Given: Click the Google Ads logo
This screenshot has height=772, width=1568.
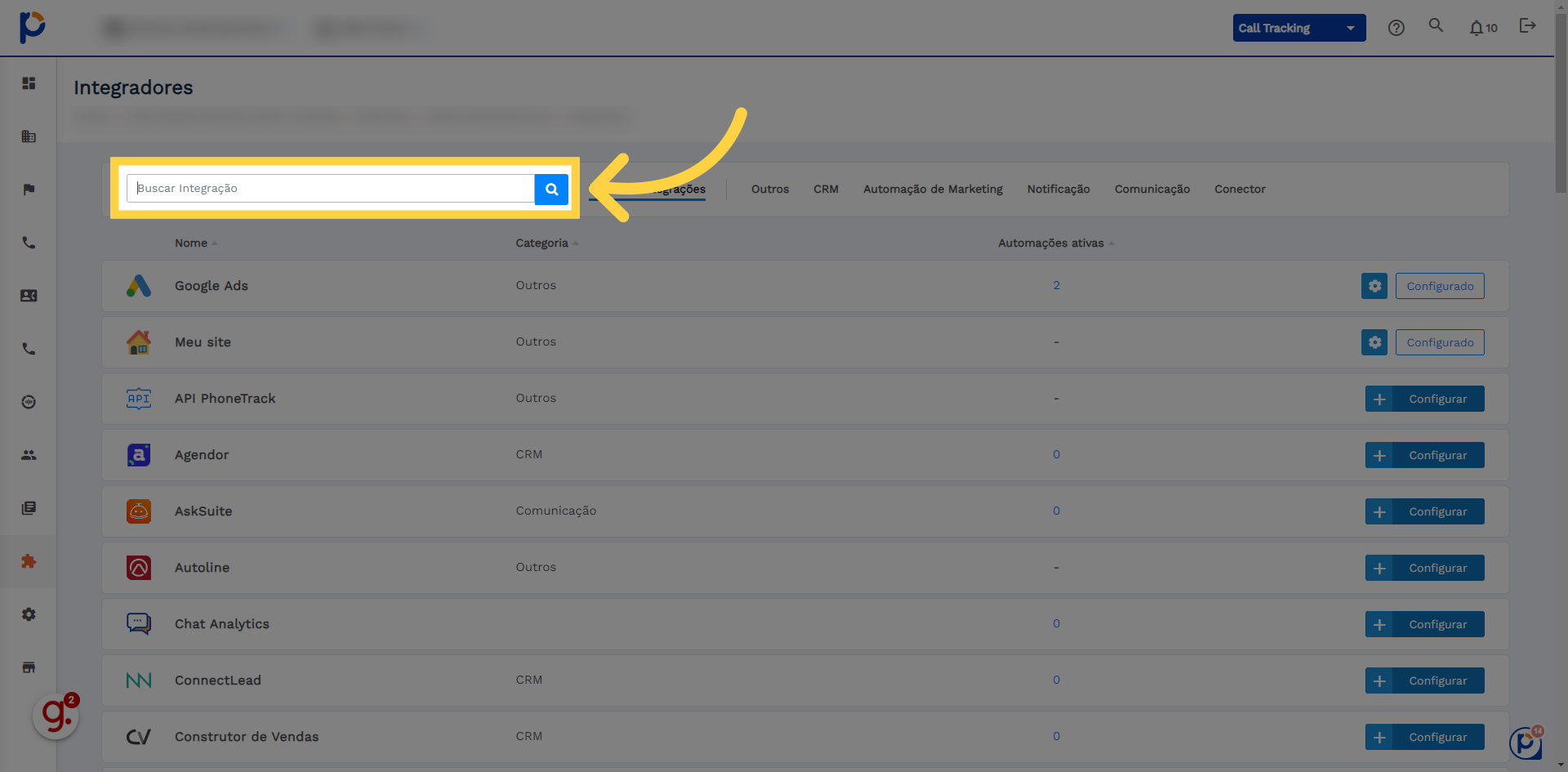Looking at the screenshot, I should click(x=139, y=286).
